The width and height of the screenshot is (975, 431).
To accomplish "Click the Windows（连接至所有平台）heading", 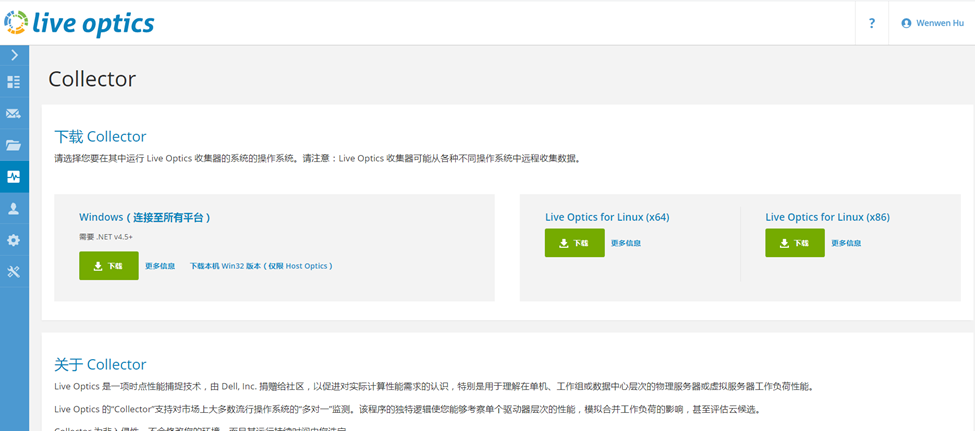I will pos(144,217).
